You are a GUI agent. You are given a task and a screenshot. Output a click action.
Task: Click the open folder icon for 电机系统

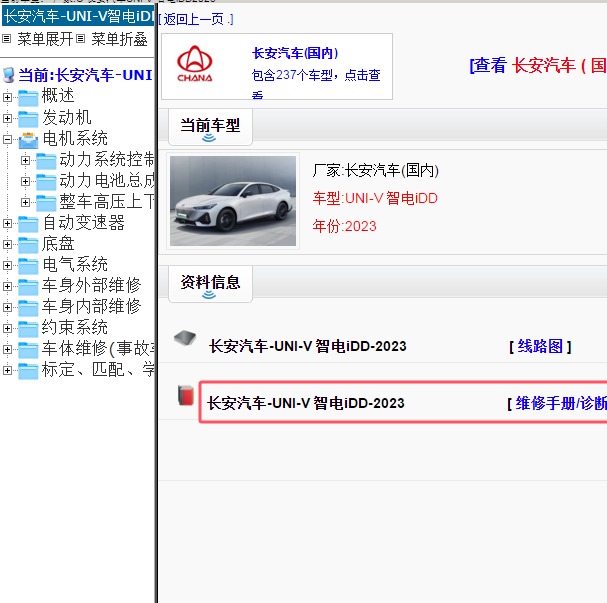pyautogui.click(x=28, y=139)
